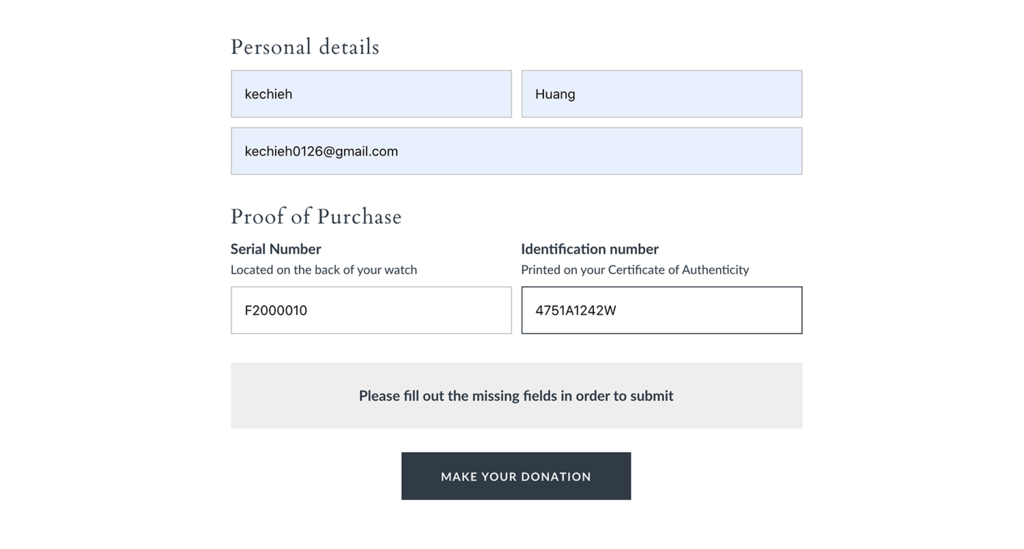The height and width of the screenshot is (549, 1024).
Task: Click the Identification number label
Action: [x=590, y=249]
